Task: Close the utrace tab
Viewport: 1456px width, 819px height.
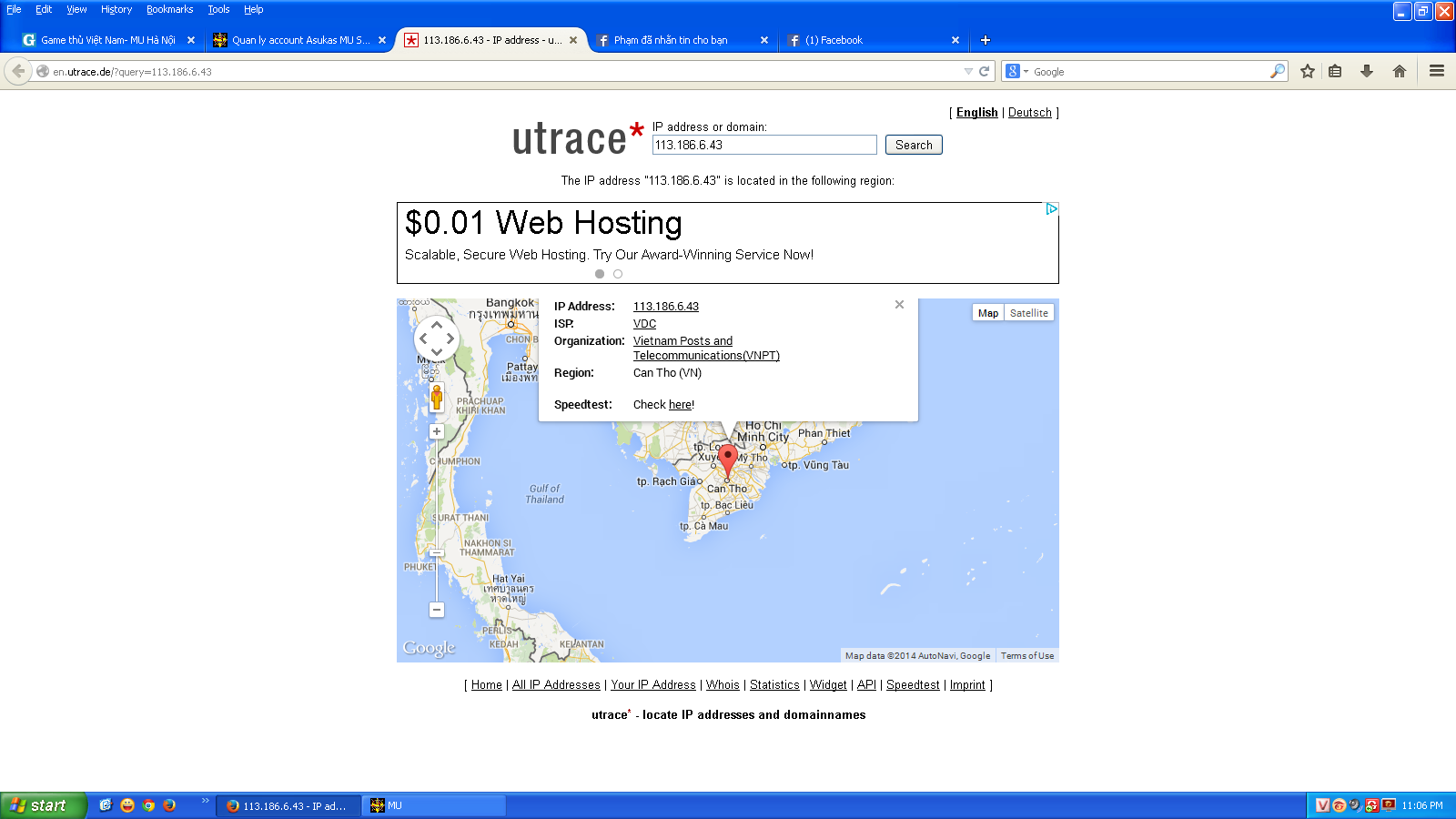Action: point(573,40)
